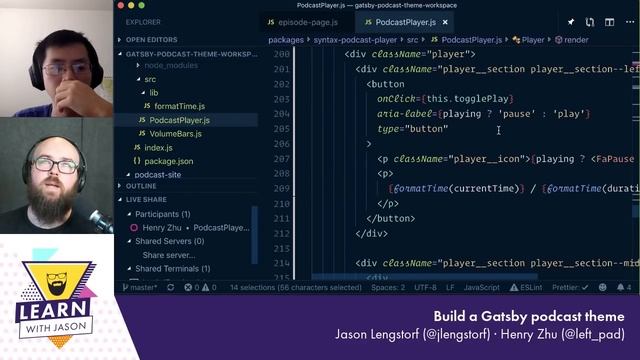Open notifications bell in status bar
This screenshot has width=640, height=360.
[x=624, y=287]
